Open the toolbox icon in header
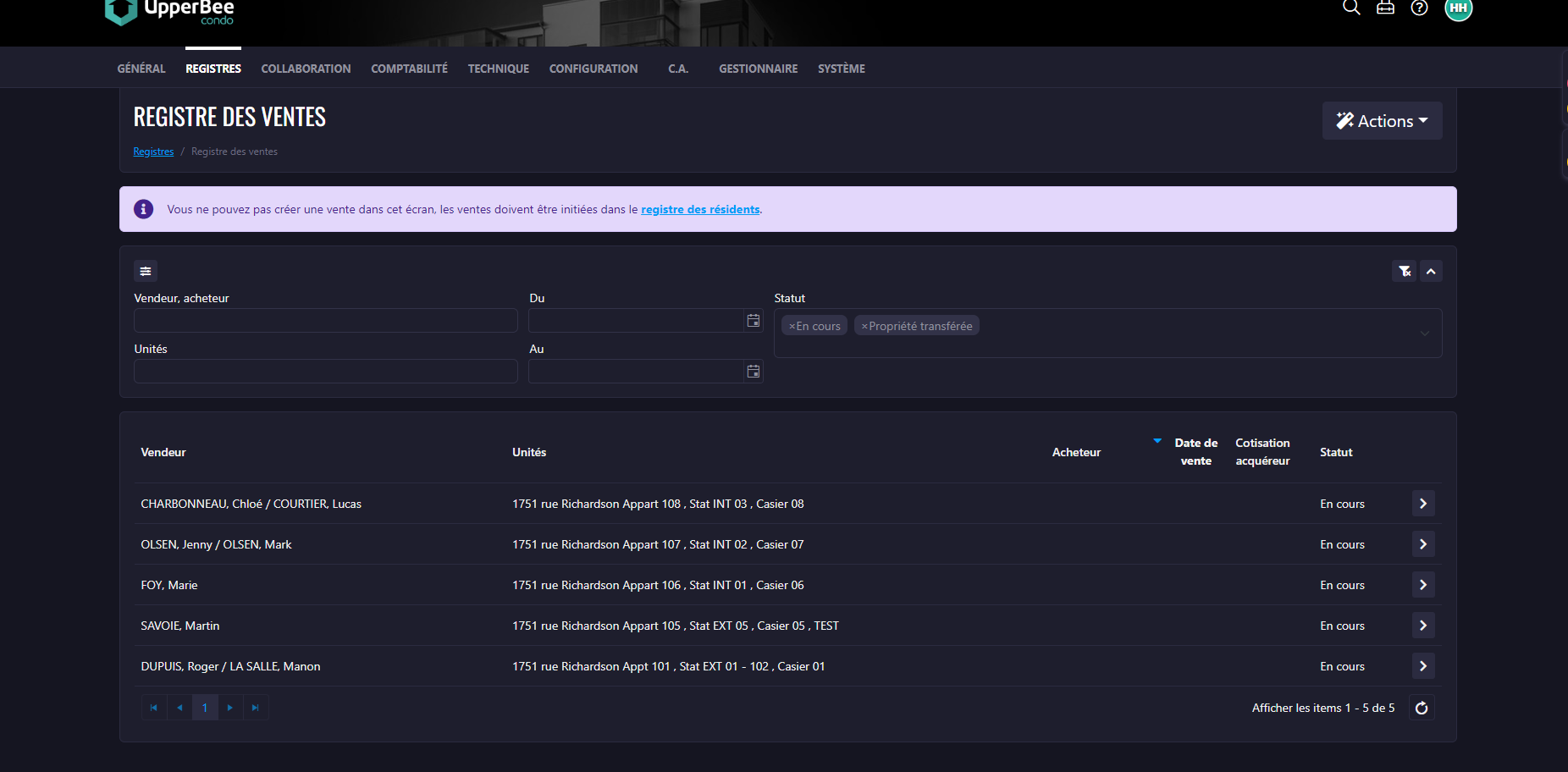This screenshot has height=772, width=1568. (x=1385, y=8)
